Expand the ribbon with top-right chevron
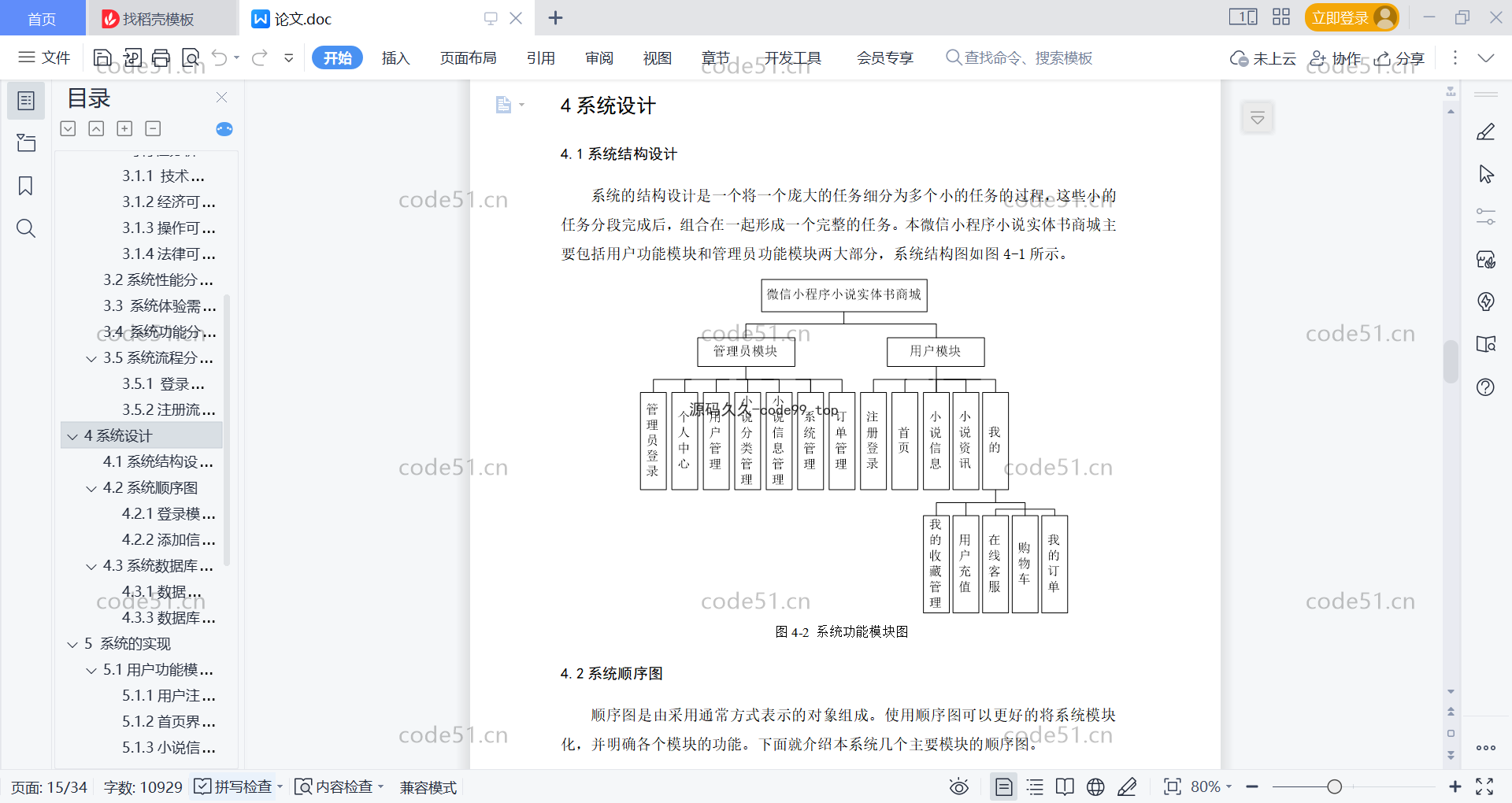This screenshot has height=803, width=1512. pyautogui.click(x=1486, y=57)
